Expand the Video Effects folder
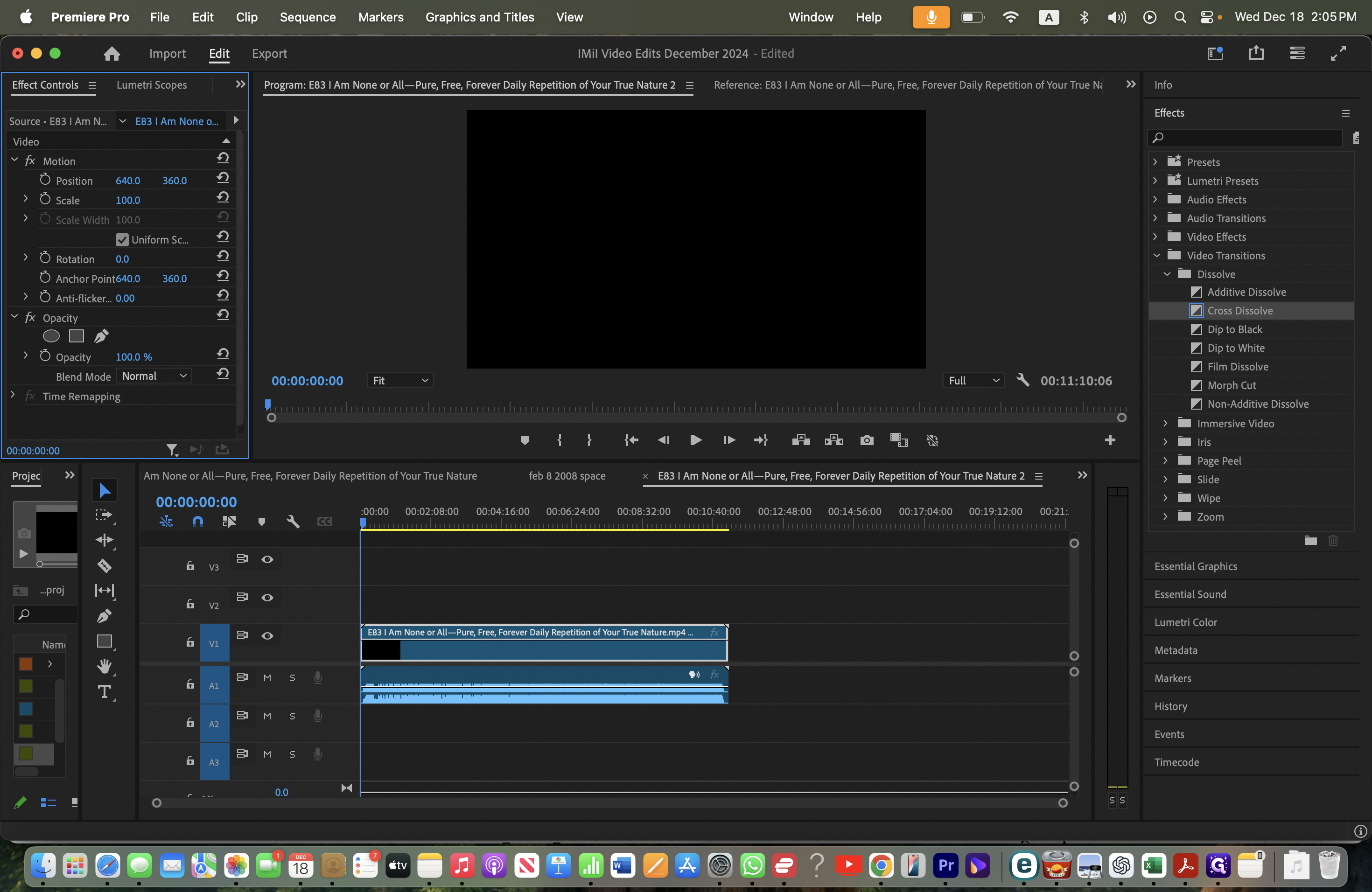Viewport: 1372px width, 892px height. tap(1155, 236)
